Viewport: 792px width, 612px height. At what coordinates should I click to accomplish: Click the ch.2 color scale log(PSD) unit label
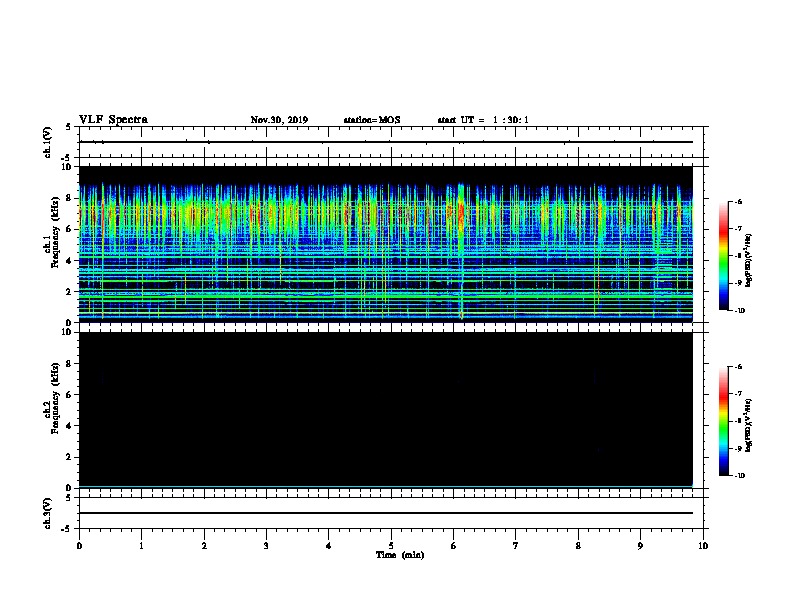click(x=749, y=425)
